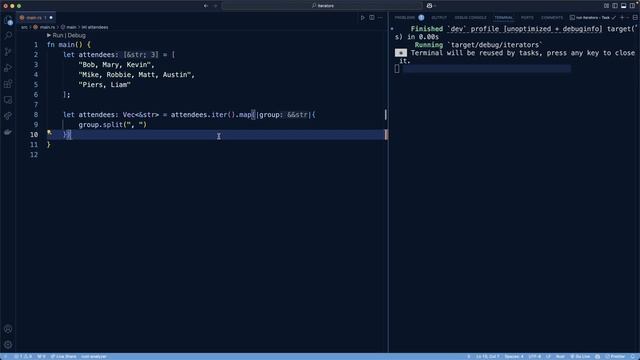This screenshot has width=640, height=360.
Task: Open the Manage gear icon
Action: click(x=8, y=345)
